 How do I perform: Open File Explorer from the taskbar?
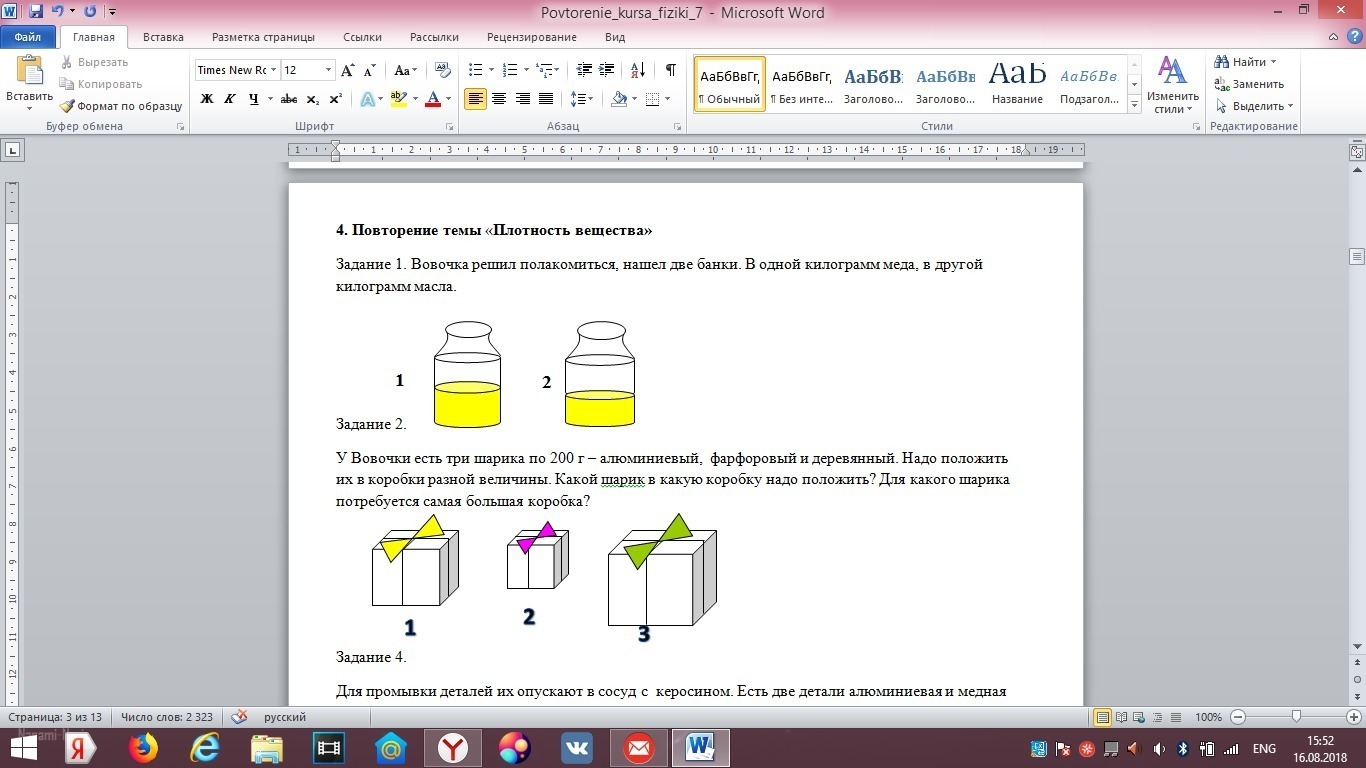267,748
